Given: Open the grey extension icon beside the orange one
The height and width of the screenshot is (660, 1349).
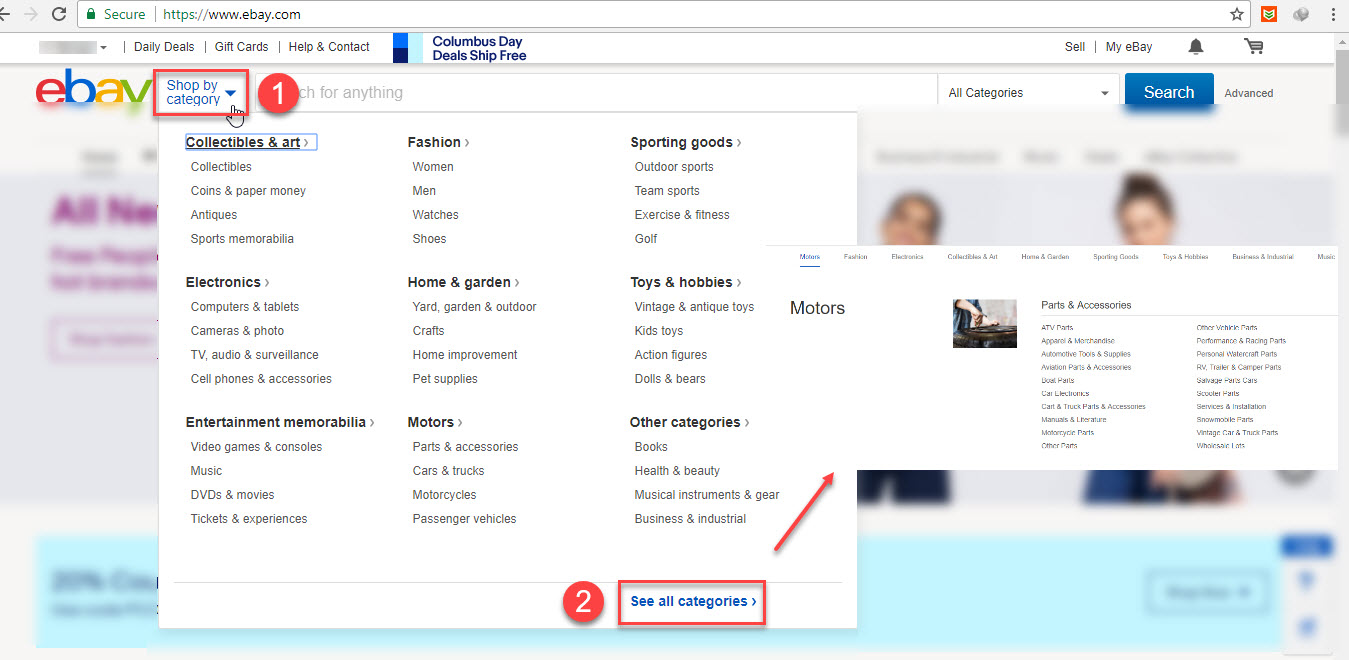Looking at the screenshot, I should coord(1300,14).
